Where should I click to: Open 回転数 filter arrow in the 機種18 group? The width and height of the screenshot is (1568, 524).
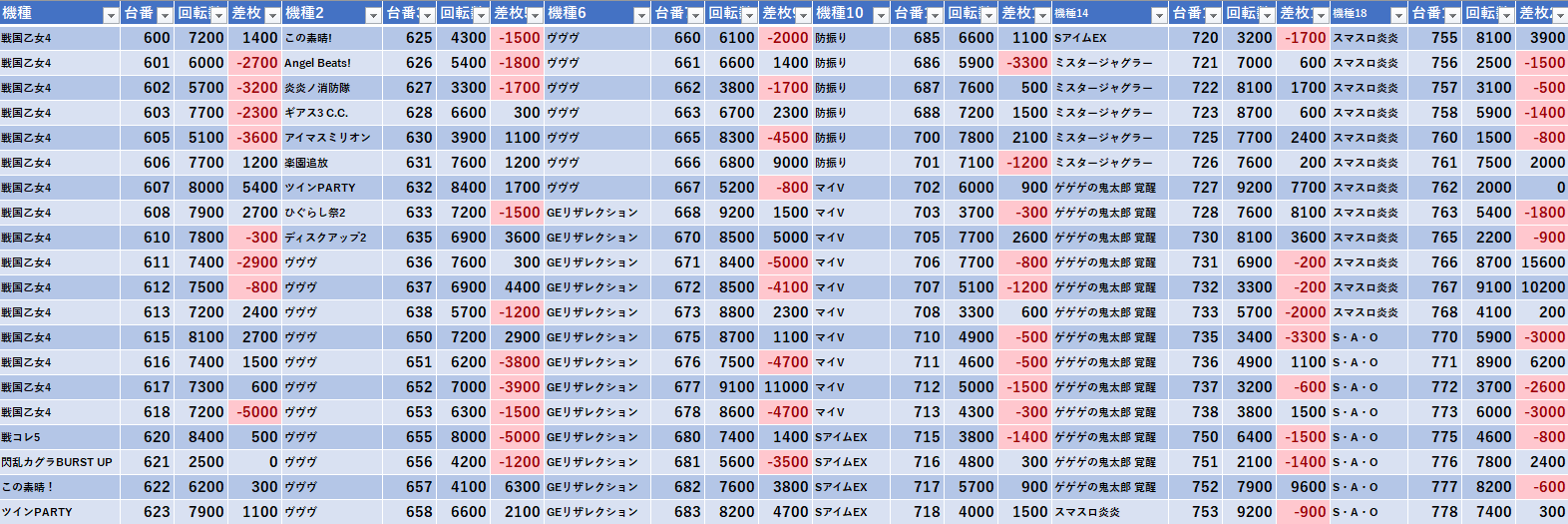coord(1506,15)
